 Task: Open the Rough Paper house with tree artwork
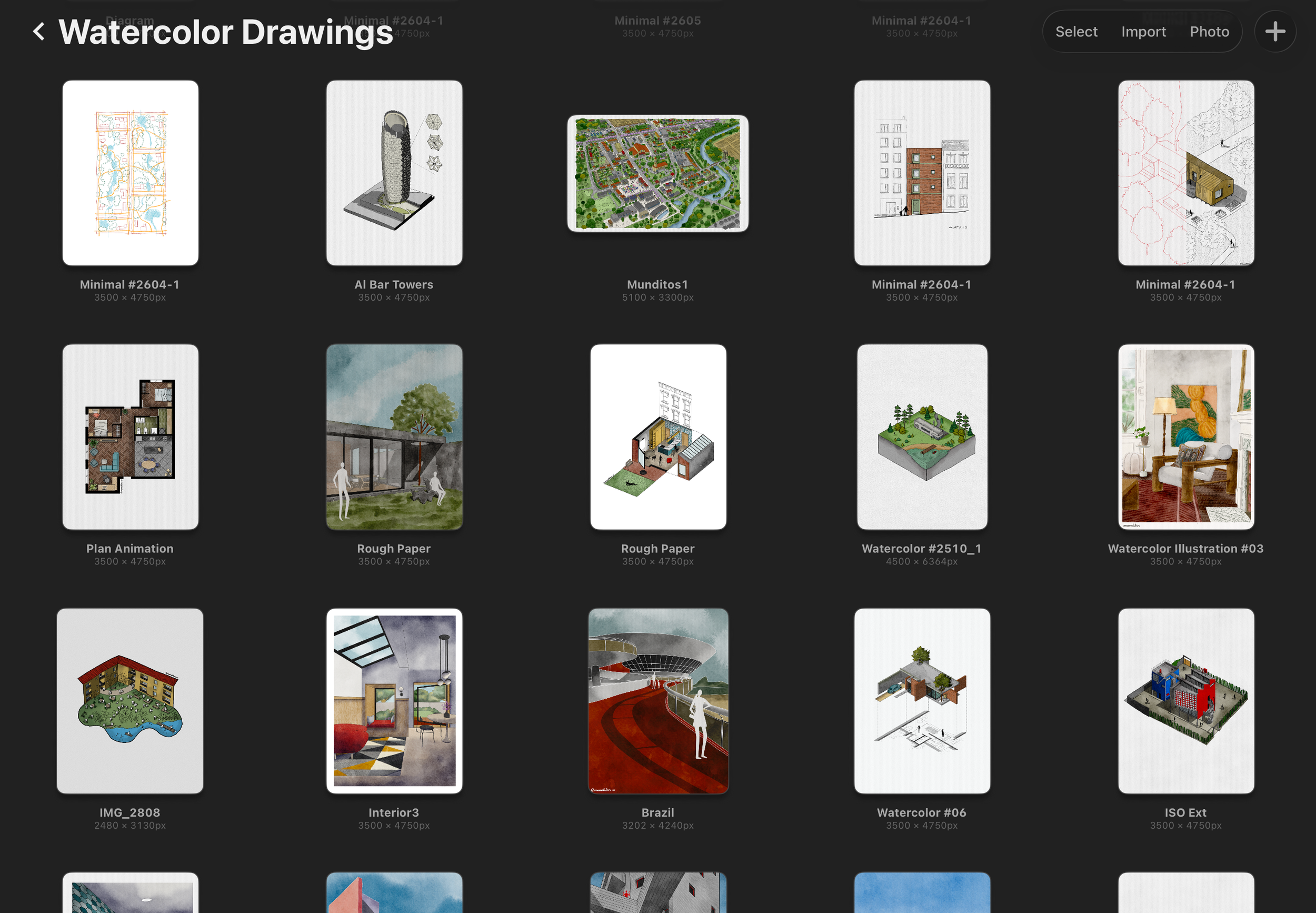pyautogui.click(x=394, y=436)
